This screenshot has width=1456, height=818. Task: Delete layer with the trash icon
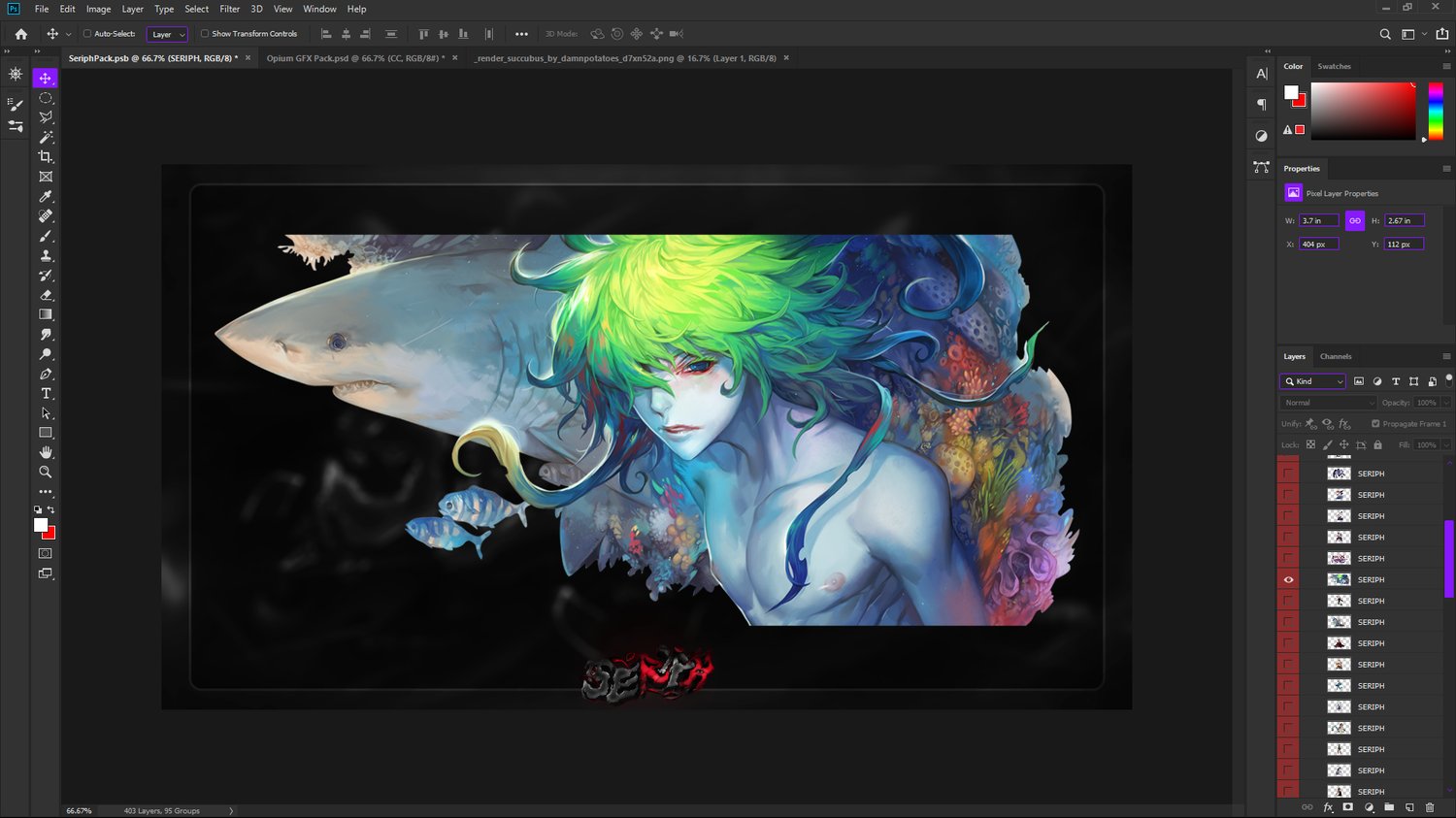click(1429, 807)
